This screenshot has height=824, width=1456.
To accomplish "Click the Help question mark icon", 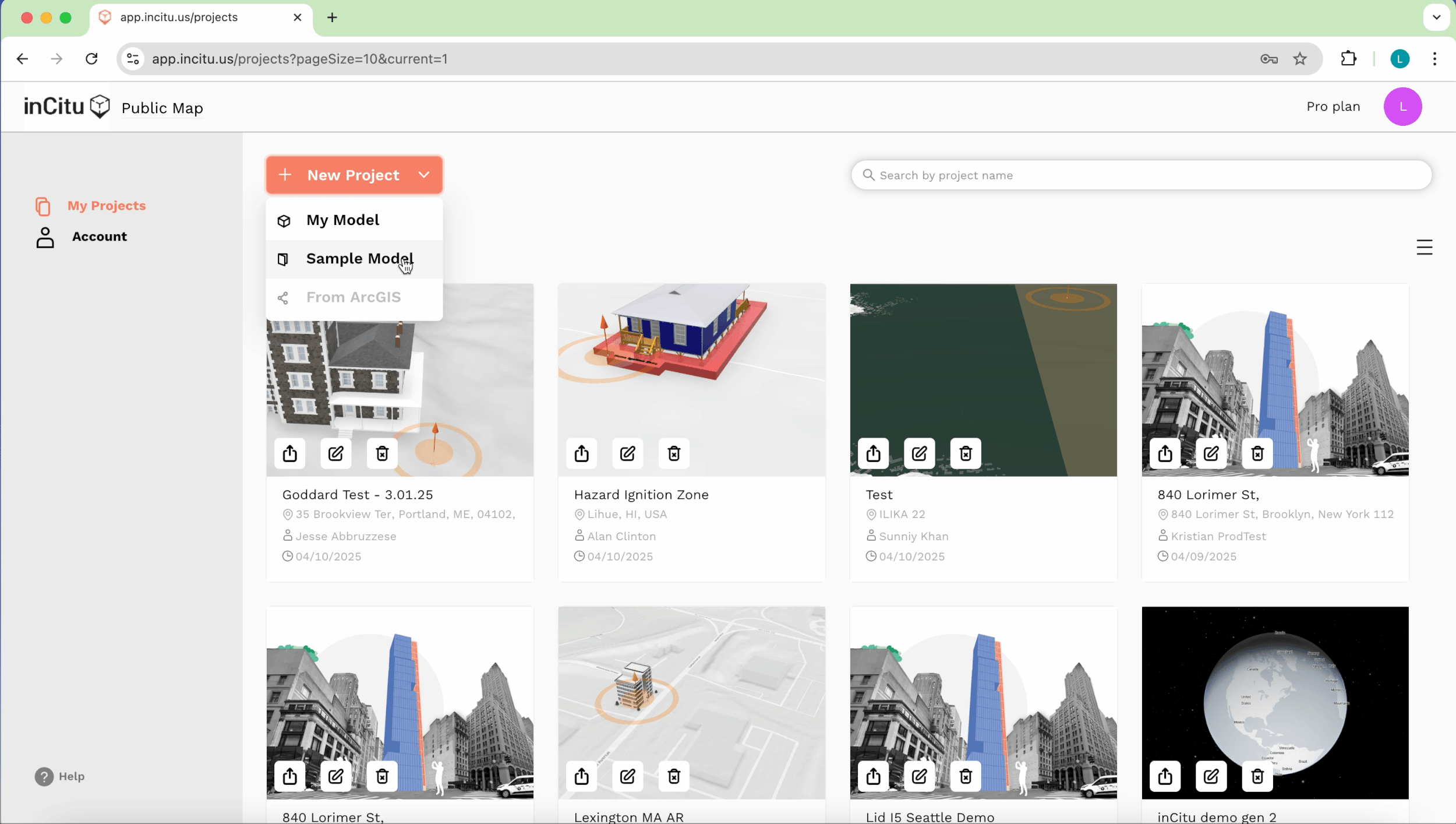I will (x=44, y=776).
